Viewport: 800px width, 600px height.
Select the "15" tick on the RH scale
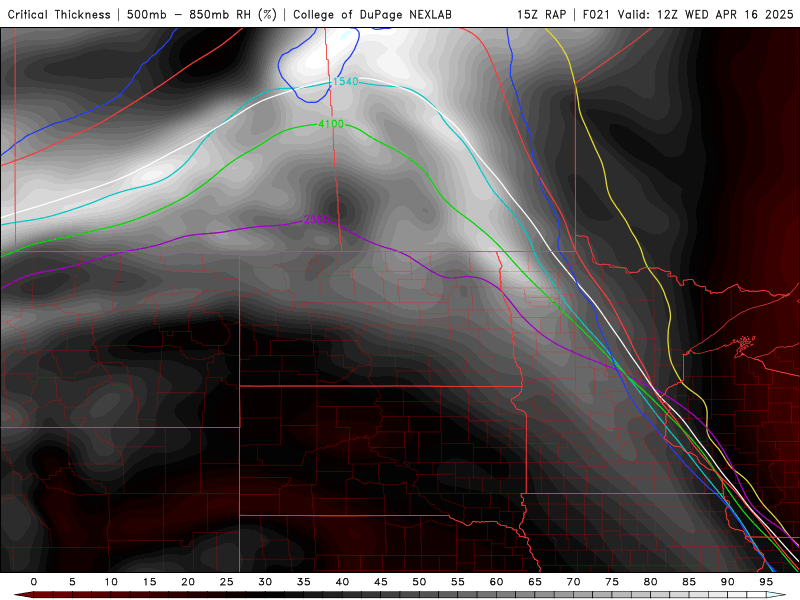coord(149,582)
